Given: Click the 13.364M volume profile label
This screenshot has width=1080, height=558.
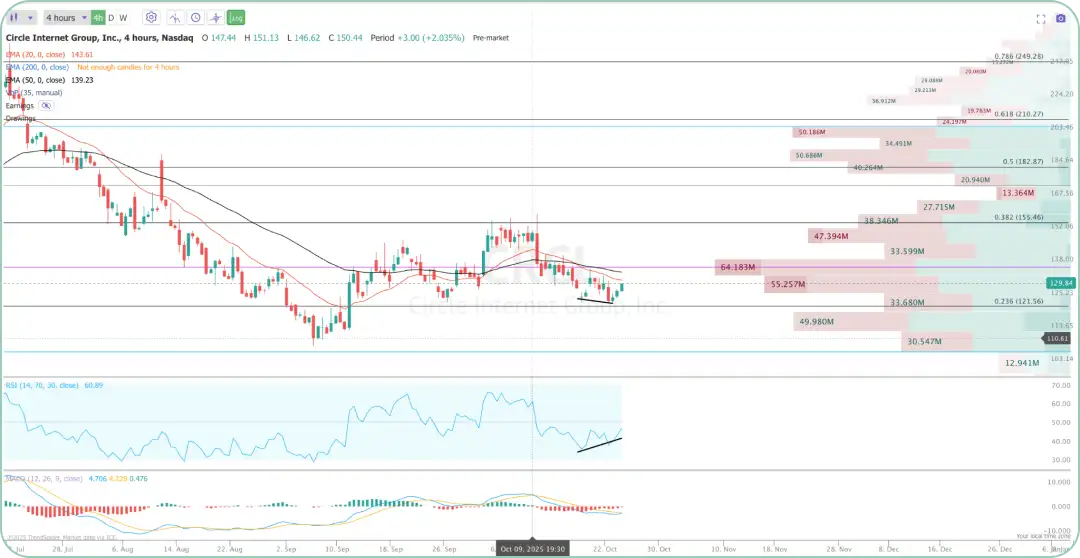Looking at the screenshot, I should [1018, 193].
